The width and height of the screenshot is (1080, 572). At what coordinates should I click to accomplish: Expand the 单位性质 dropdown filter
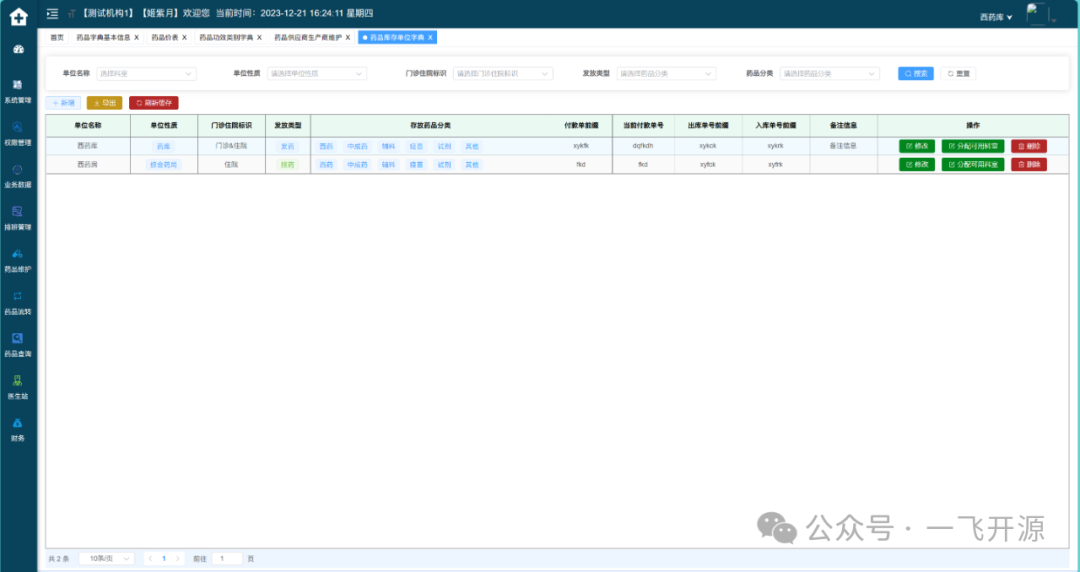coord(317,74)
